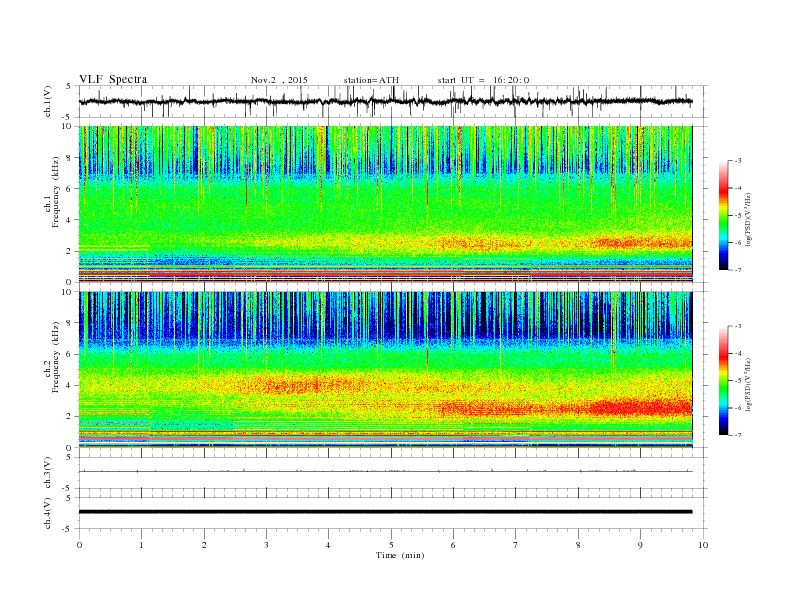This screenshot has width=792, height=612.
Task: Click the "10" label on the time axis
Action: 703,545
